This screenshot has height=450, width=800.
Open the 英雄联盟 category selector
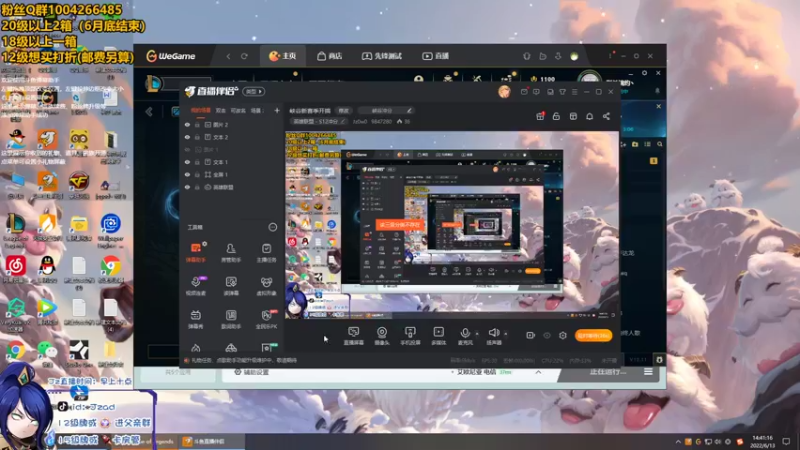coord(318,121)
